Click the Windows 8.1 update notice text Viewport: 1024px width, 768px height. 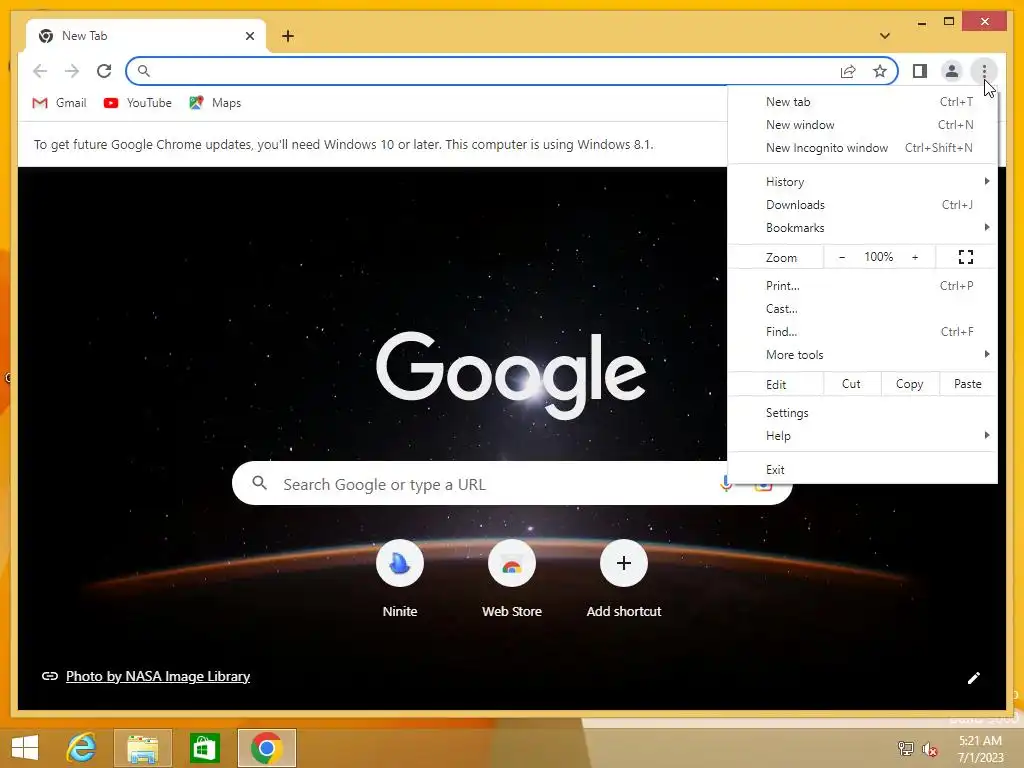[x=344, y=144]
